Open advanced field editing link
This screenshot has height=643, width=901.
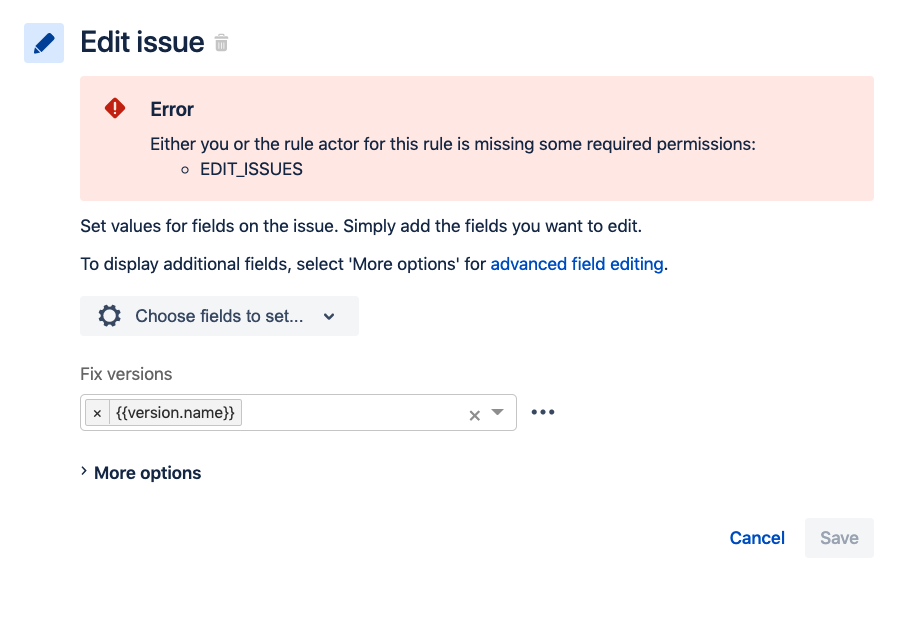click(x=576, y=263)
